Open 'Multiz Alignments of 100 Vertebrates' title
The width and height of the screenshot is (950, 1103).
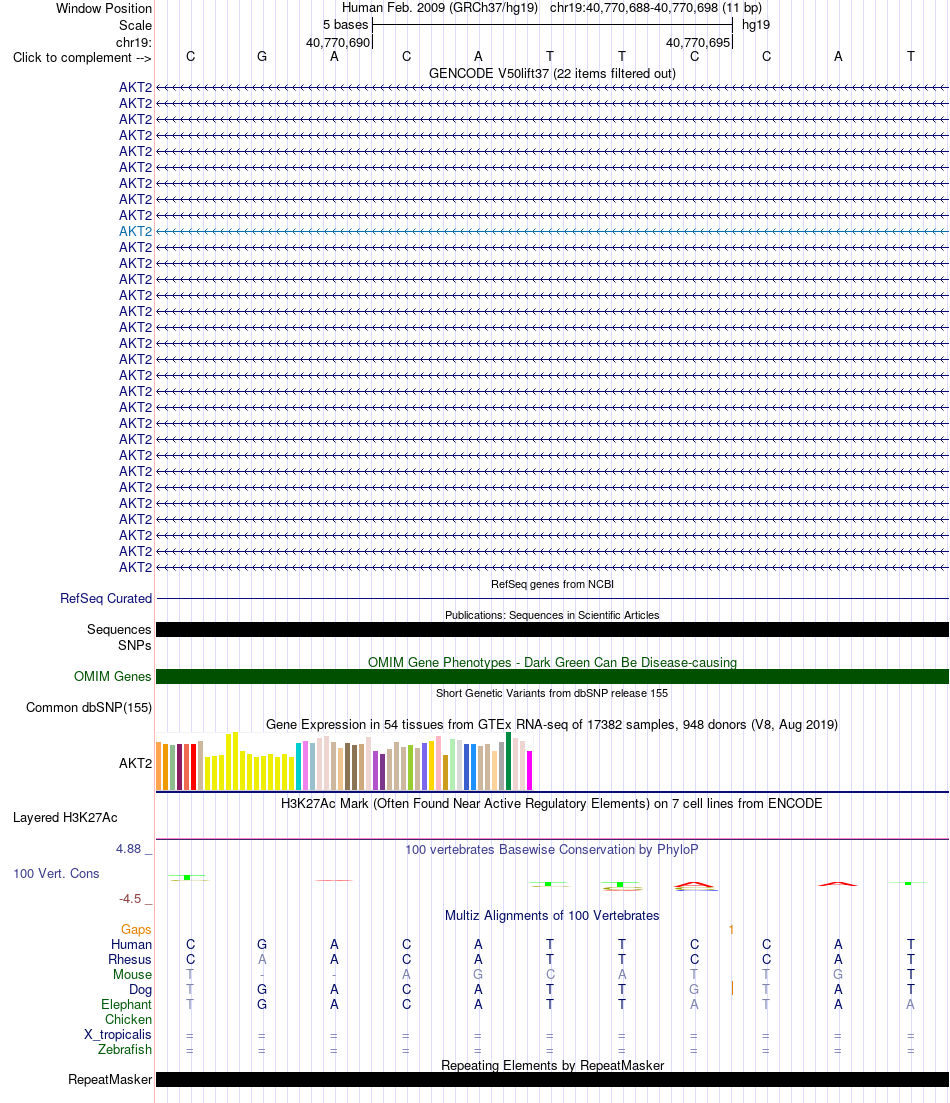(x=552, y=915)
